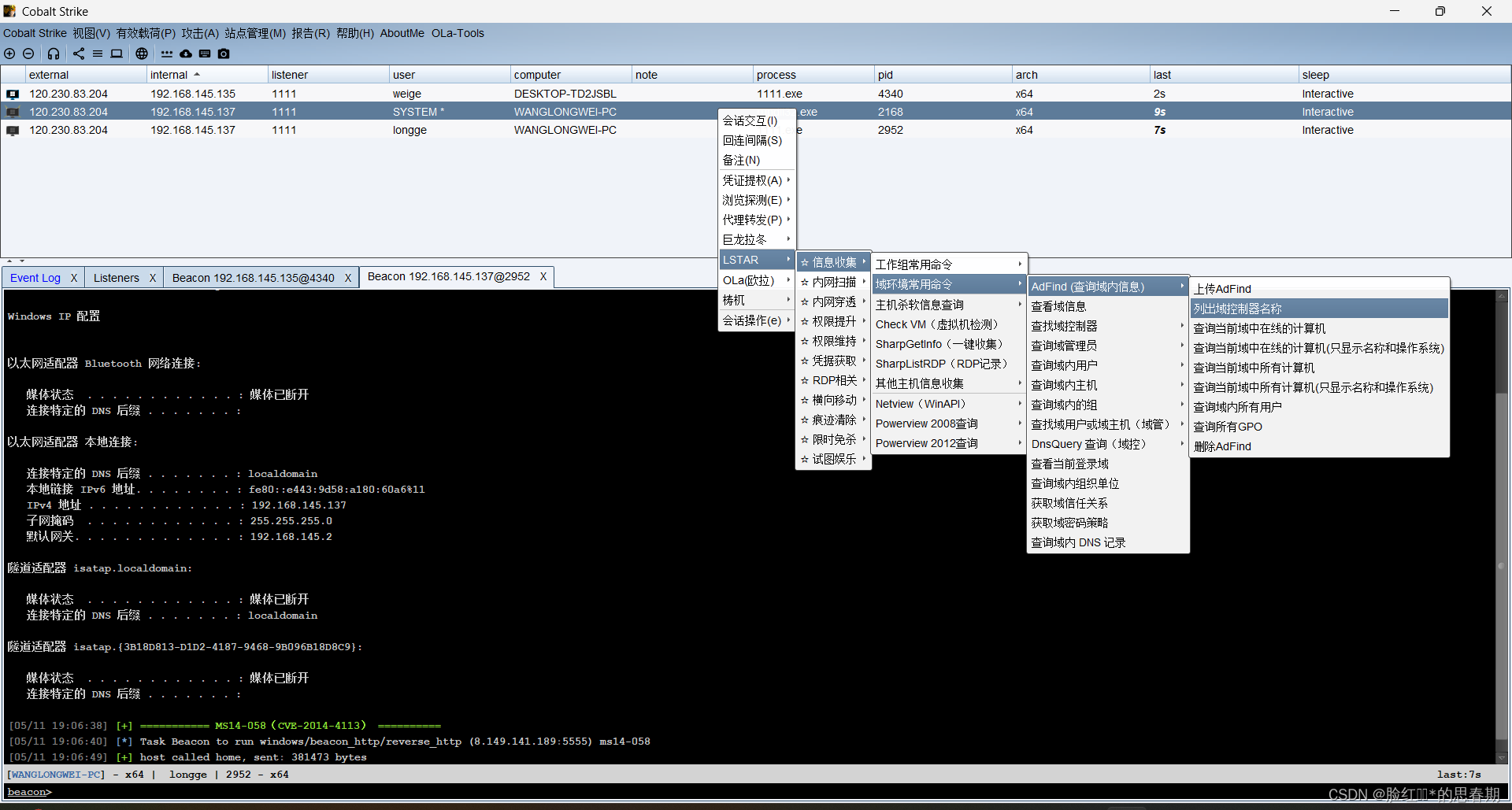The width and height of the screenshot is (1512, 810).
Task: Switch to session table view icon
Action: [98, 54]
